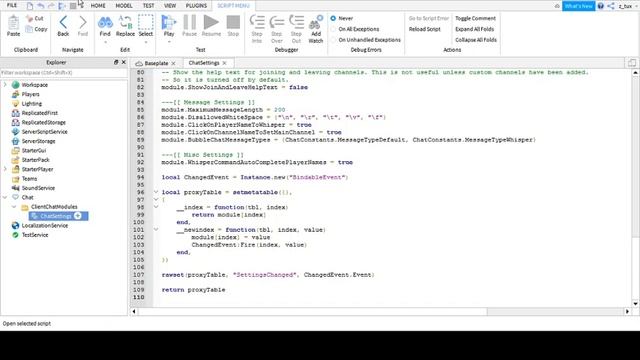Click Expand All Folds
The image size is (640, 360).
[x=474, y=29]
